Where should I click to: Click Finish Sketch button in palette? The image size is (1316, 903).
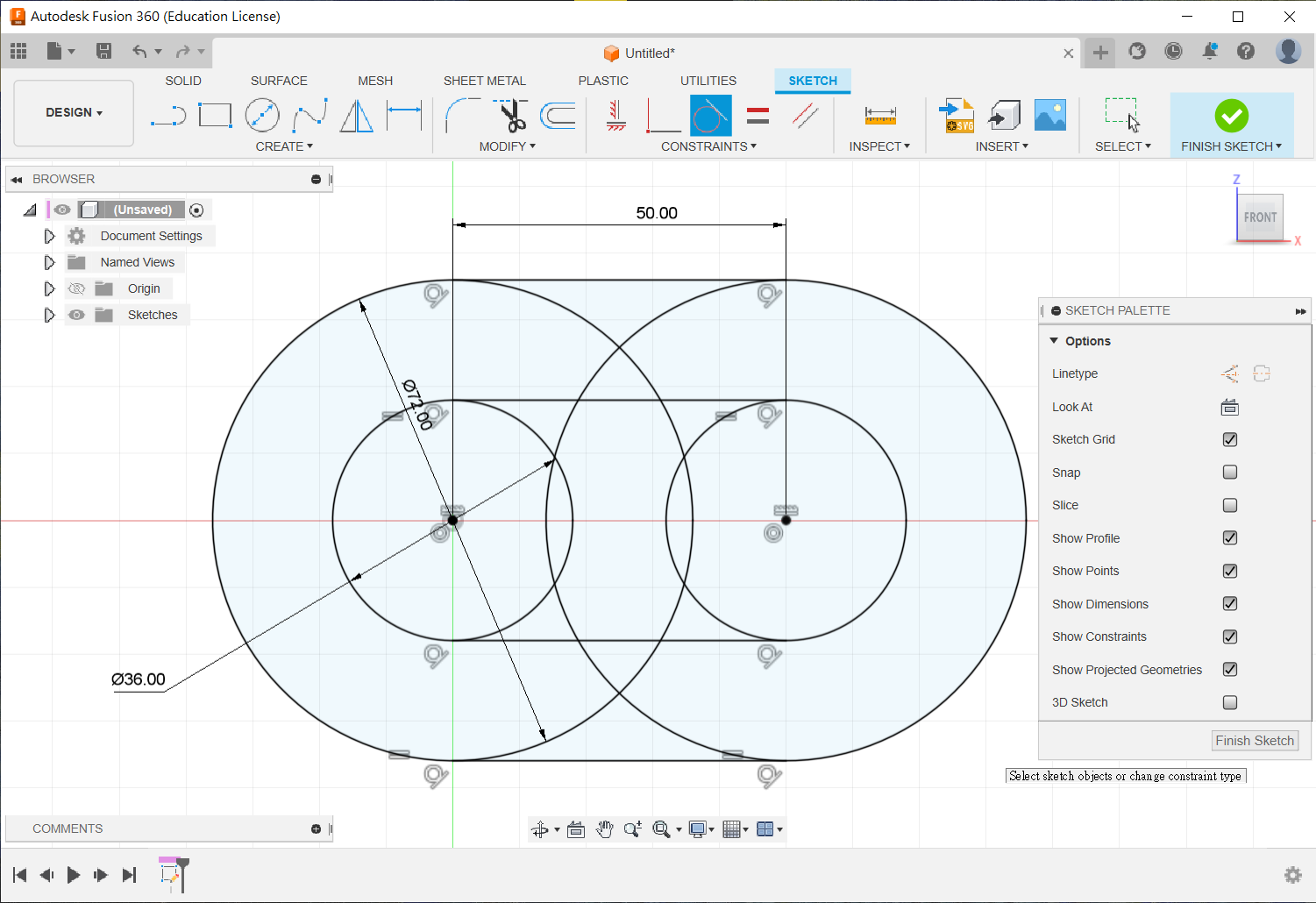(1254, 741)
